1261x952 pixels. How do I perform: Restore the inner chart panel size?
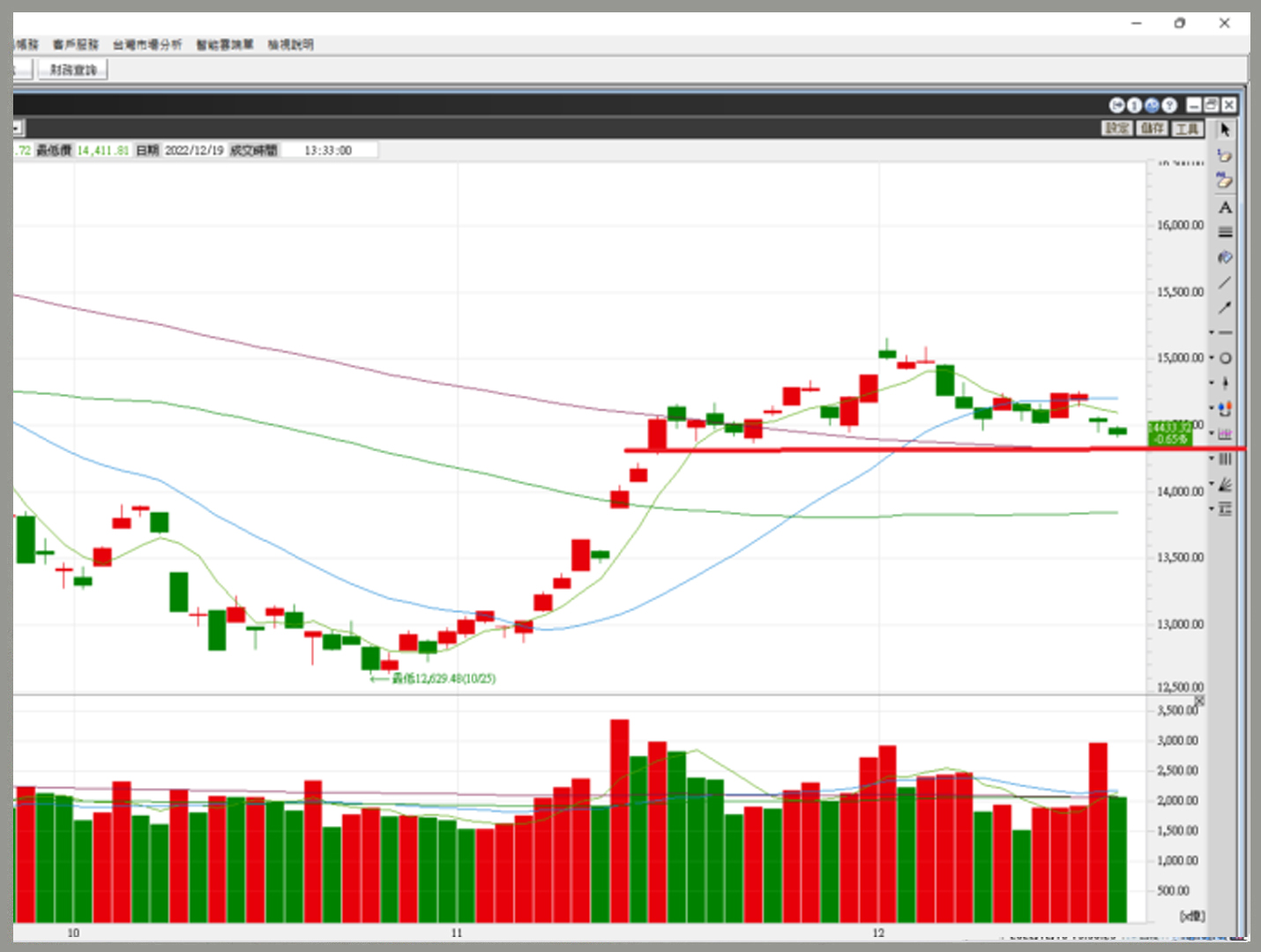click(x=1212, y=106)
